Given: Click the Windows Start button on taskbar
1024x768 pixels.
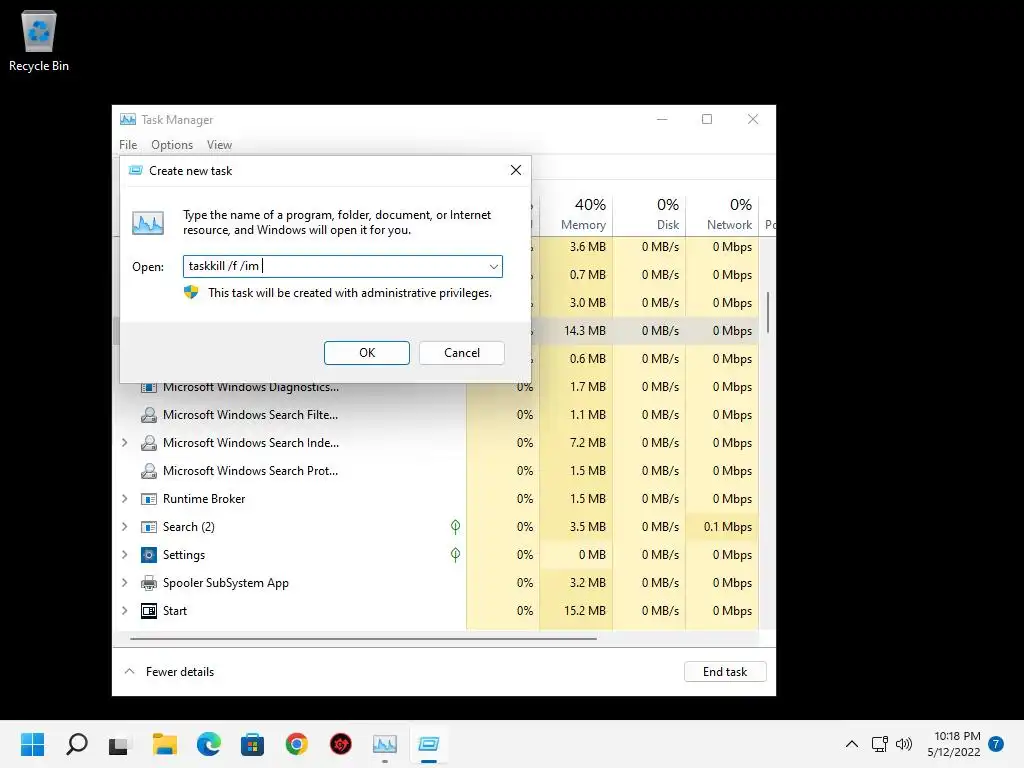Looking at the screenshot, I should [x=32, y=744].
